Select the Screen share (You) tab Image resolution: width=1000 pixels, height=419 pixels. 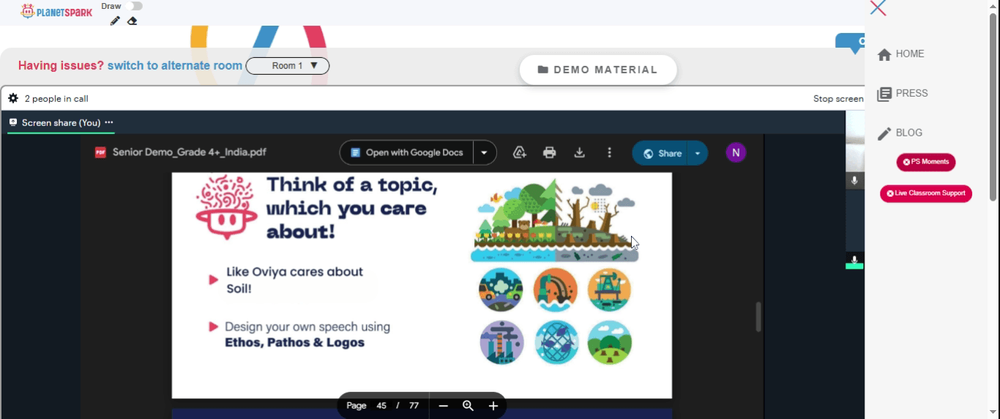coord(61,122)
